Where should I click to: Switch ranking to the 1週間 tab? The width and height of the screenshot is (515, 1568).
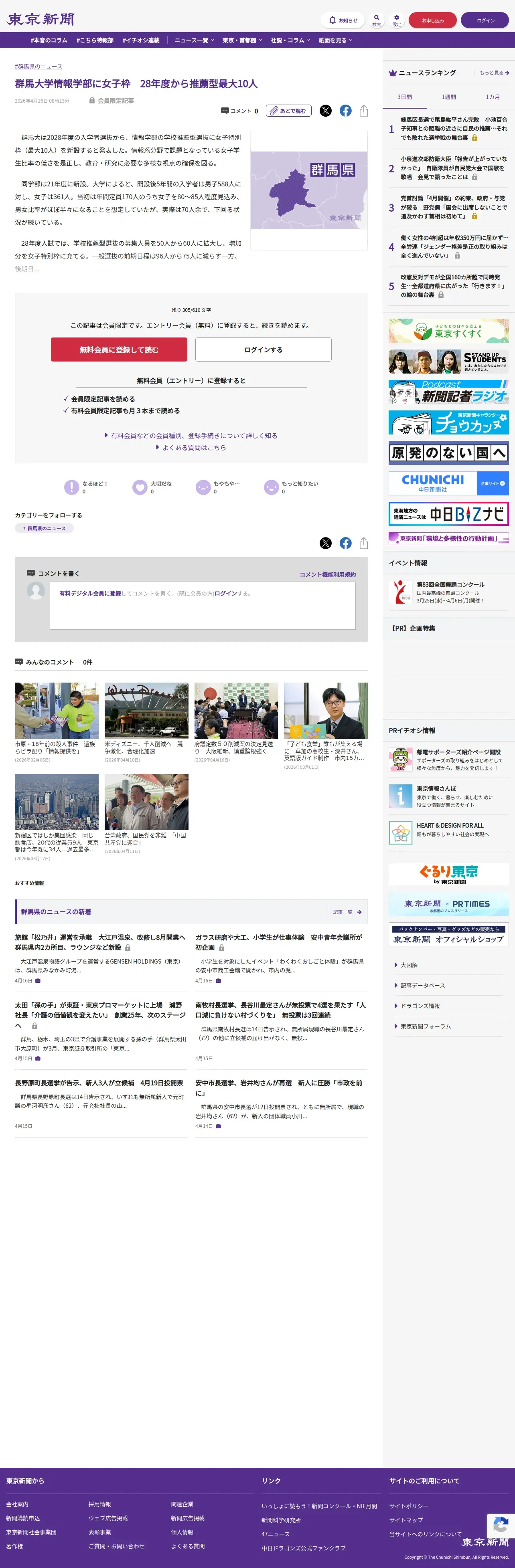pyautogui.click(x=448, y=97)
